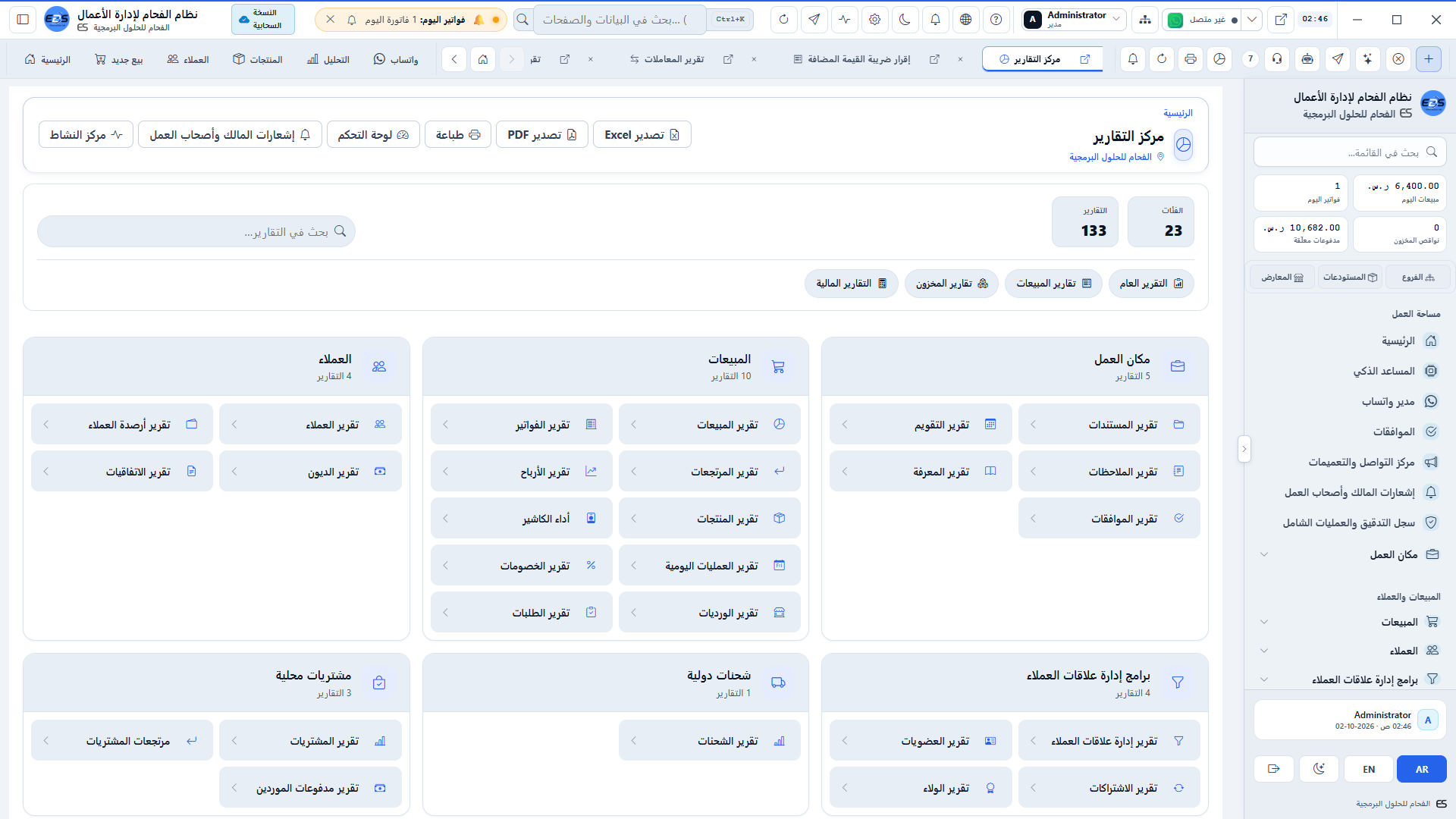Image resolution: width=1456 pixels, height=819 pixels.
Task: Filter by التقارير المالية chip
Action: (852, 284)
